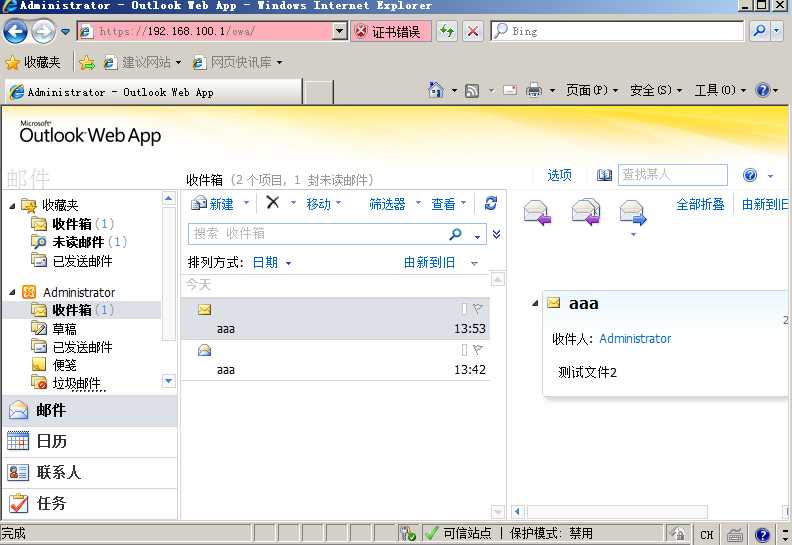Click the Administrator recipient link
This screenshot has height=545, width=792.
pos(635,338)
